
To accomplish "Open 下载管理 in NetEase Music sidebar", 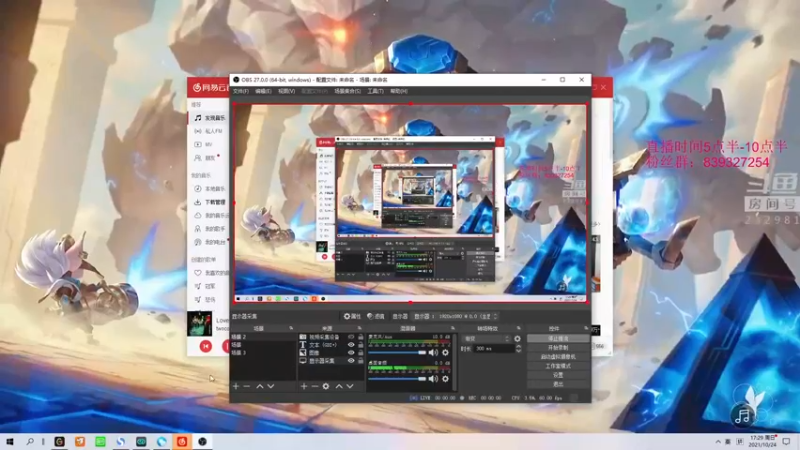I will pyautogui.click(x=209, y=202).
